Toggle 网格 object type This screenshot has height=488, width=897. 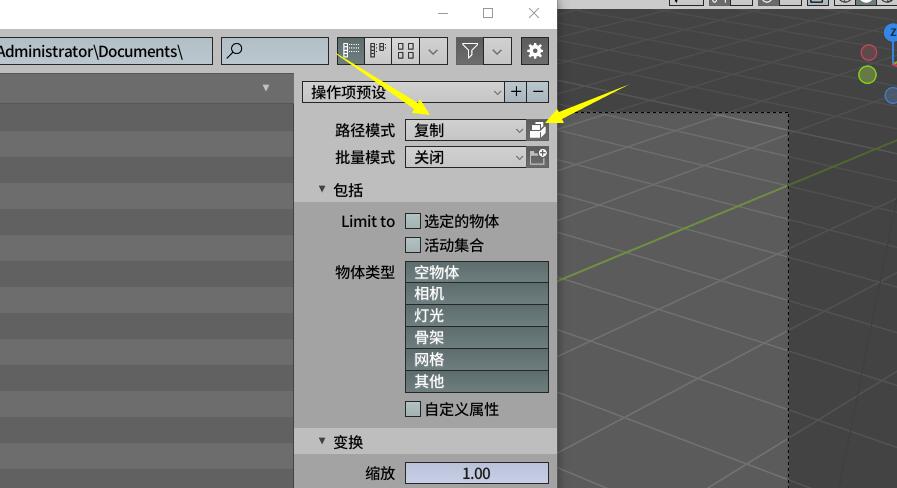pyautogui.click(x=477, y=359)
